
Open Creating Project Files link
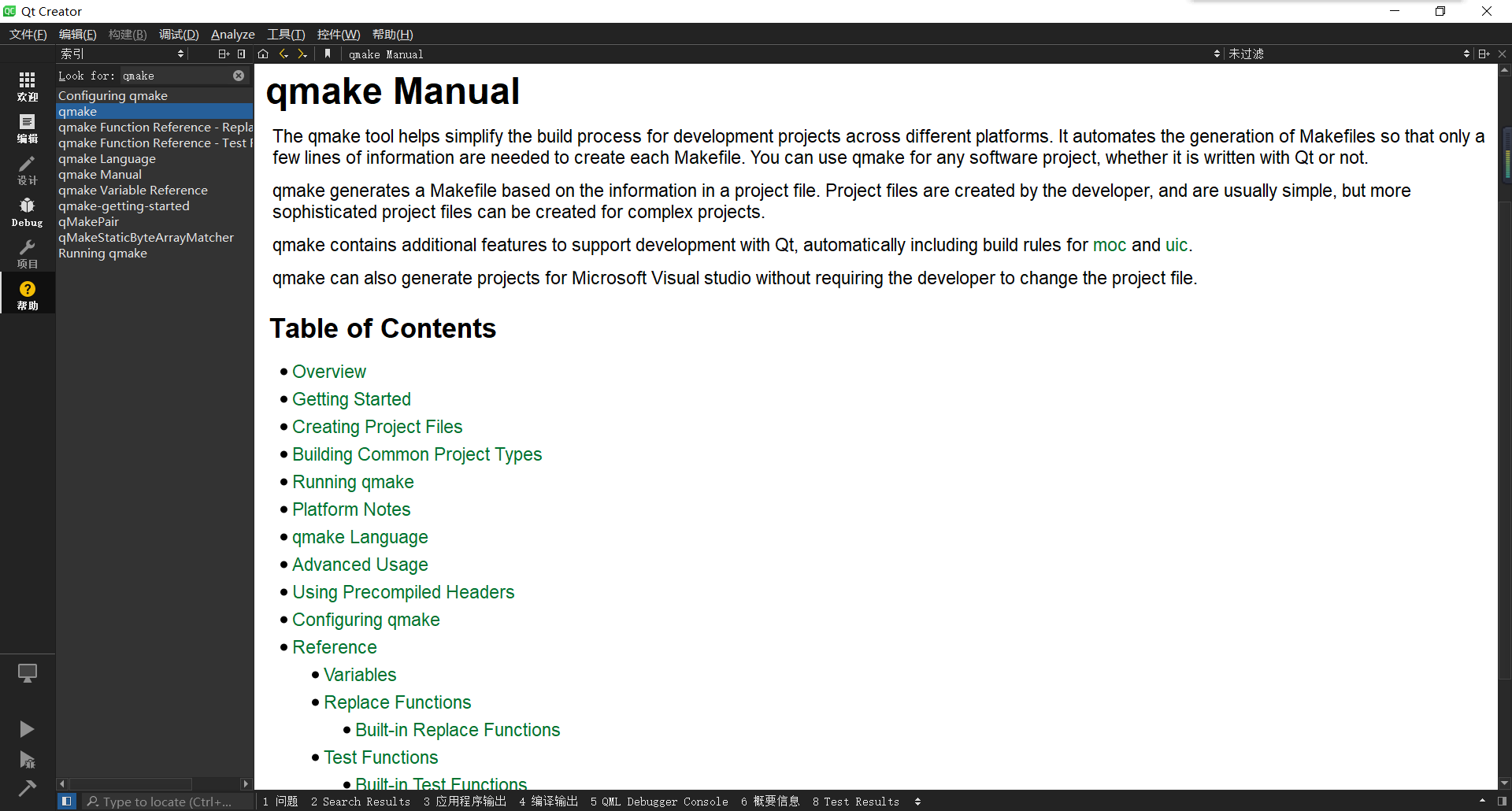(x=377, y=427)
